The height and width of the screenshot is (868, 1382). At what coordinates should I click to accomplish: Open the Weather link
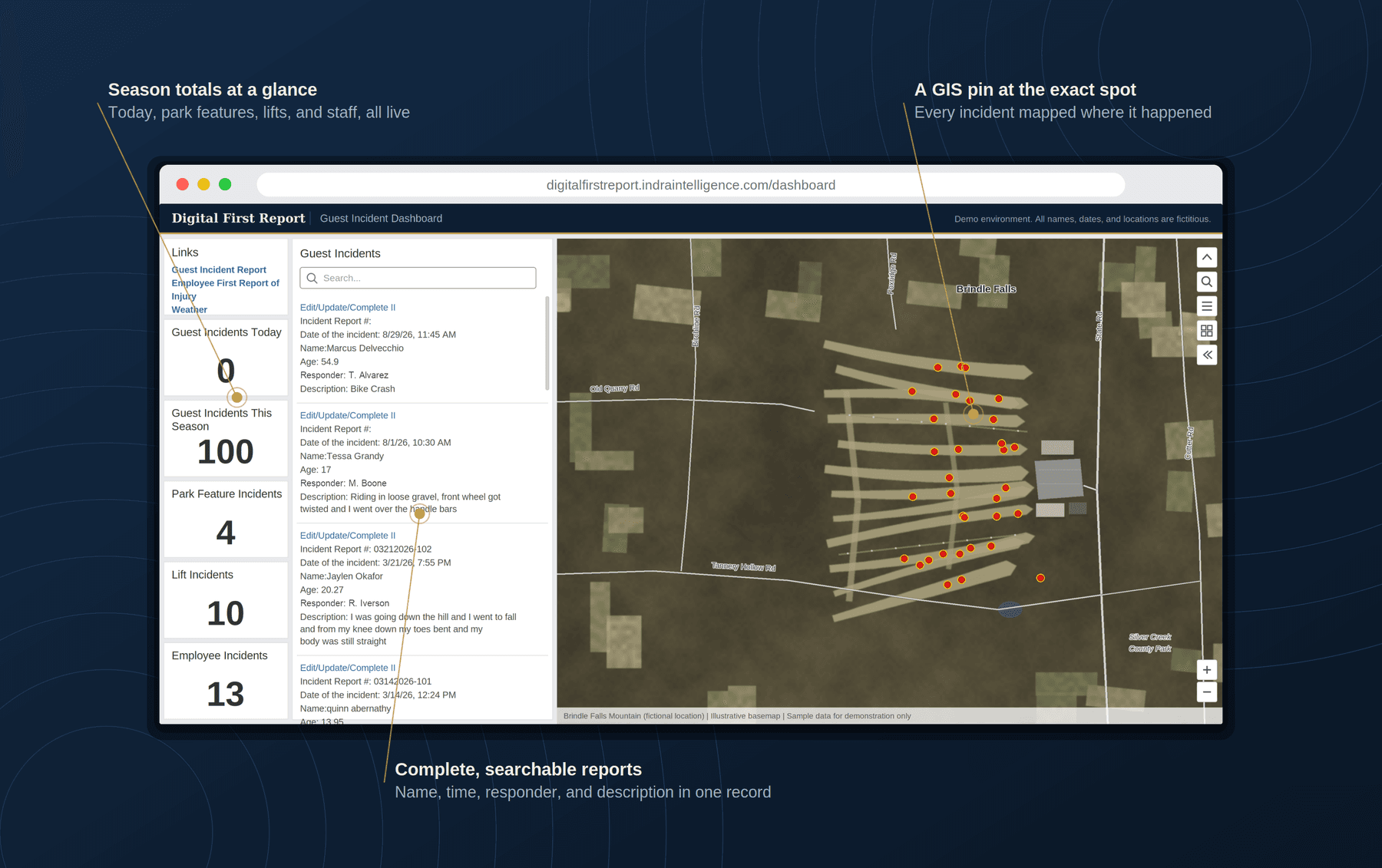tap(189, 309)
